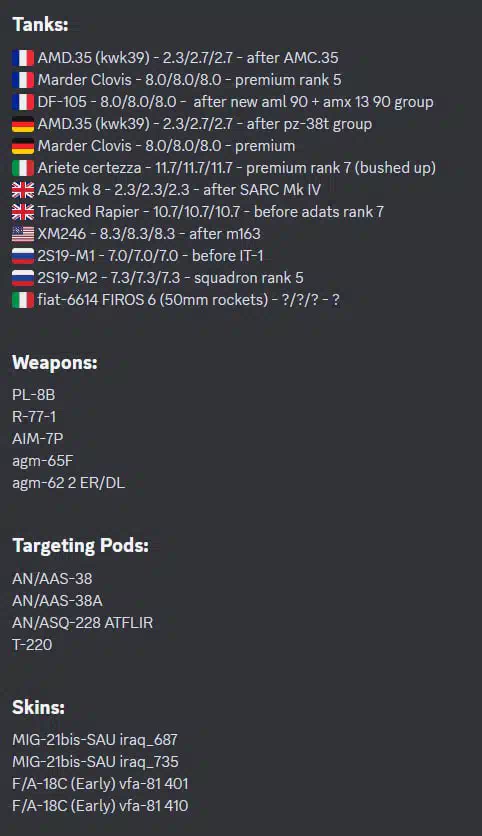
Task: Click the Targeting Pods: heading
Action: 81,545
